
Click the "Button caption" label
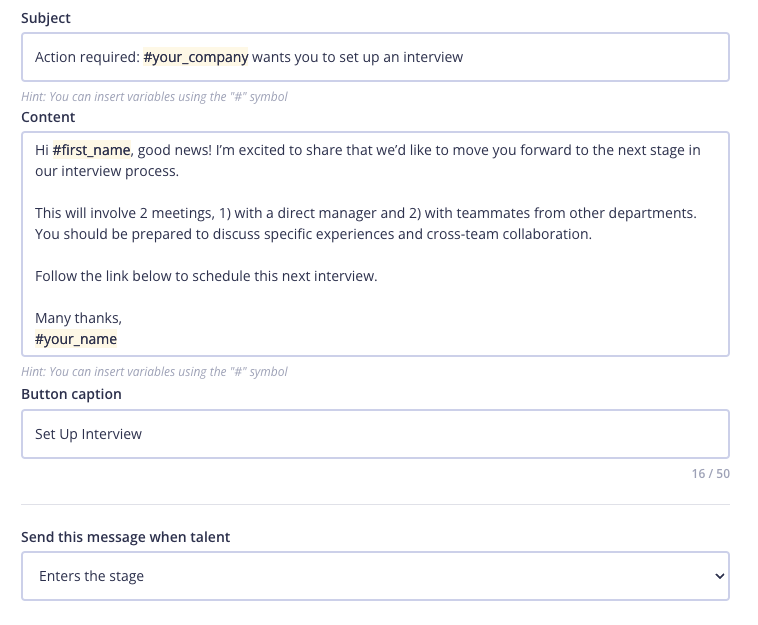(71, 394)
